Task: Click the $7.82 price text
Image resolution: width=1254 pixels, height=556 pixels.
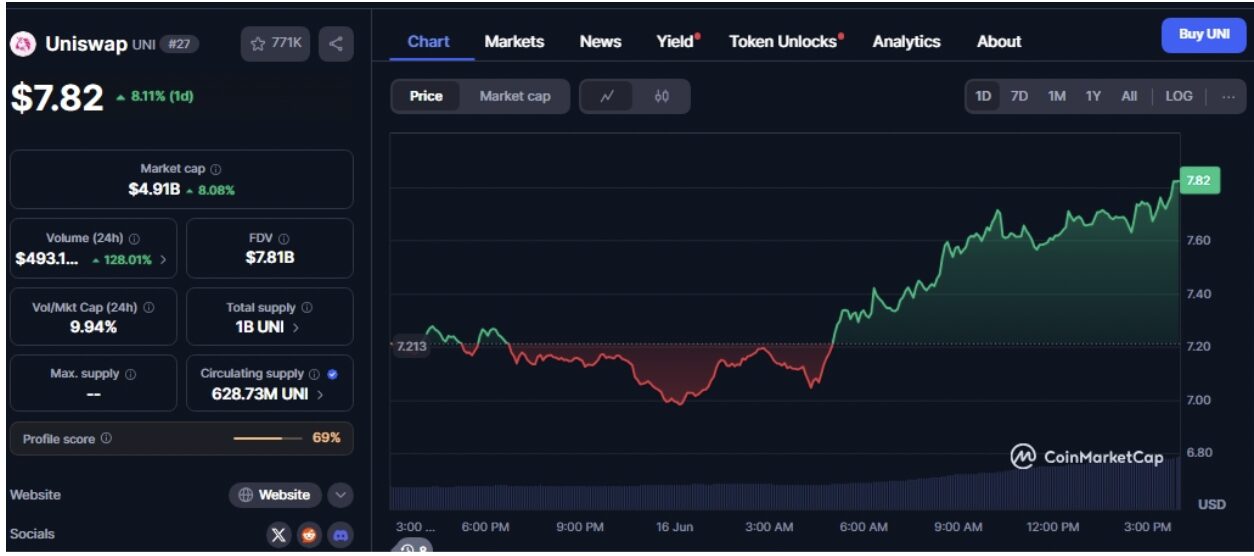Action: click(57, 97)
